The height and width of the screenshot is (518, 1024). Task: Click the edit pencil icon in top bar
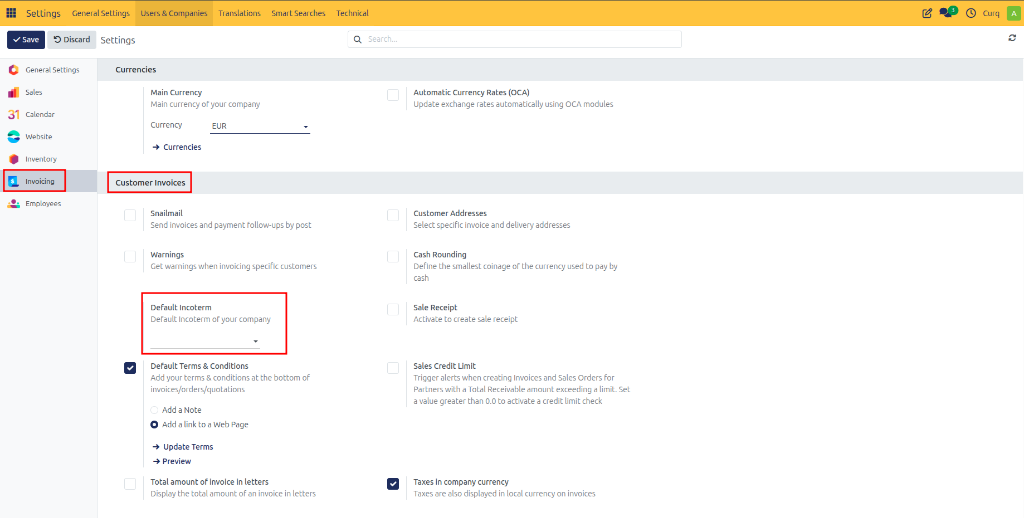tap(927, 13)
